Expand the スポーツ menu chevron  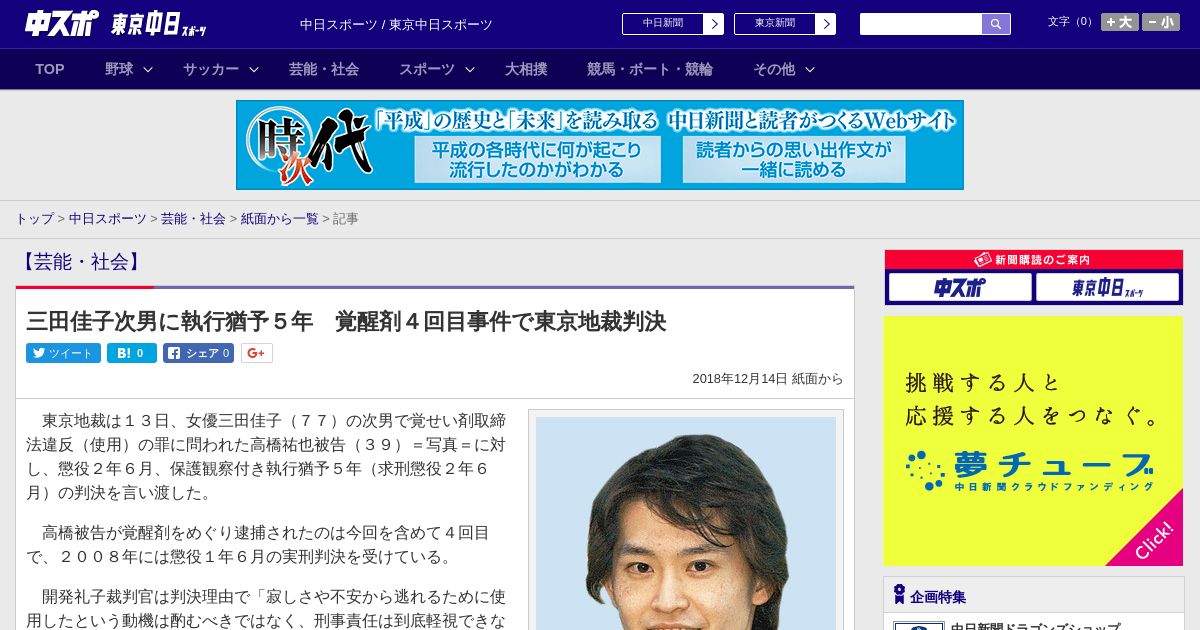[470, 69]
